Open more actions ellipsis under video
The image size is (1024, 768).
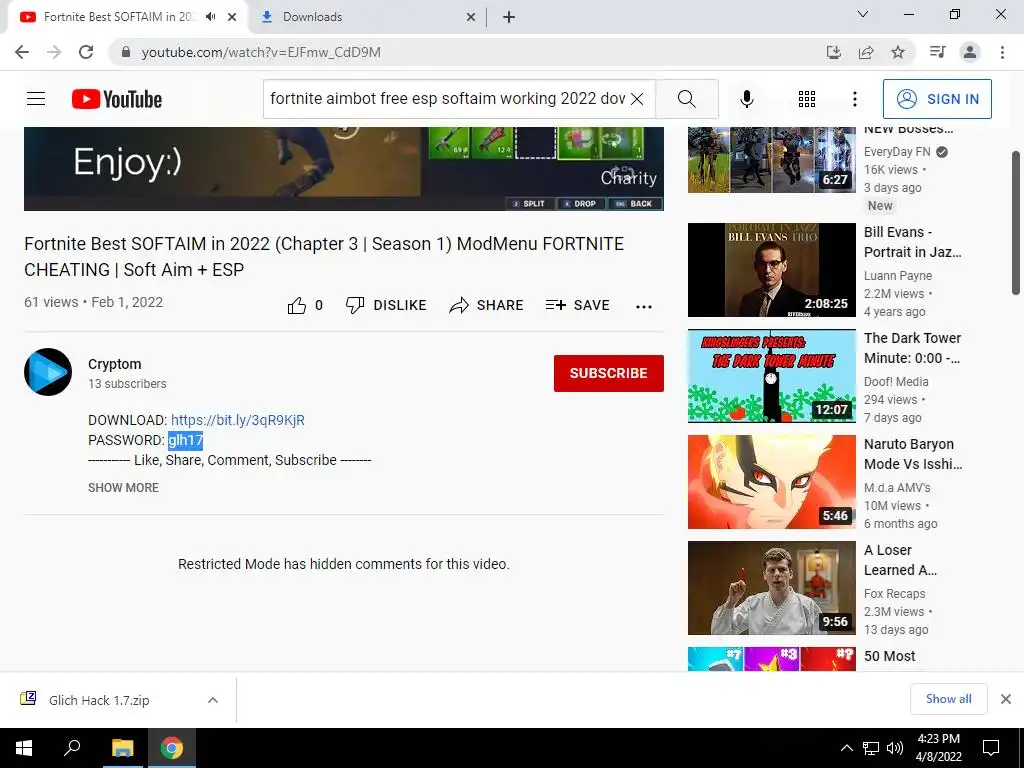pyautogui.click(x=644, y=306)
